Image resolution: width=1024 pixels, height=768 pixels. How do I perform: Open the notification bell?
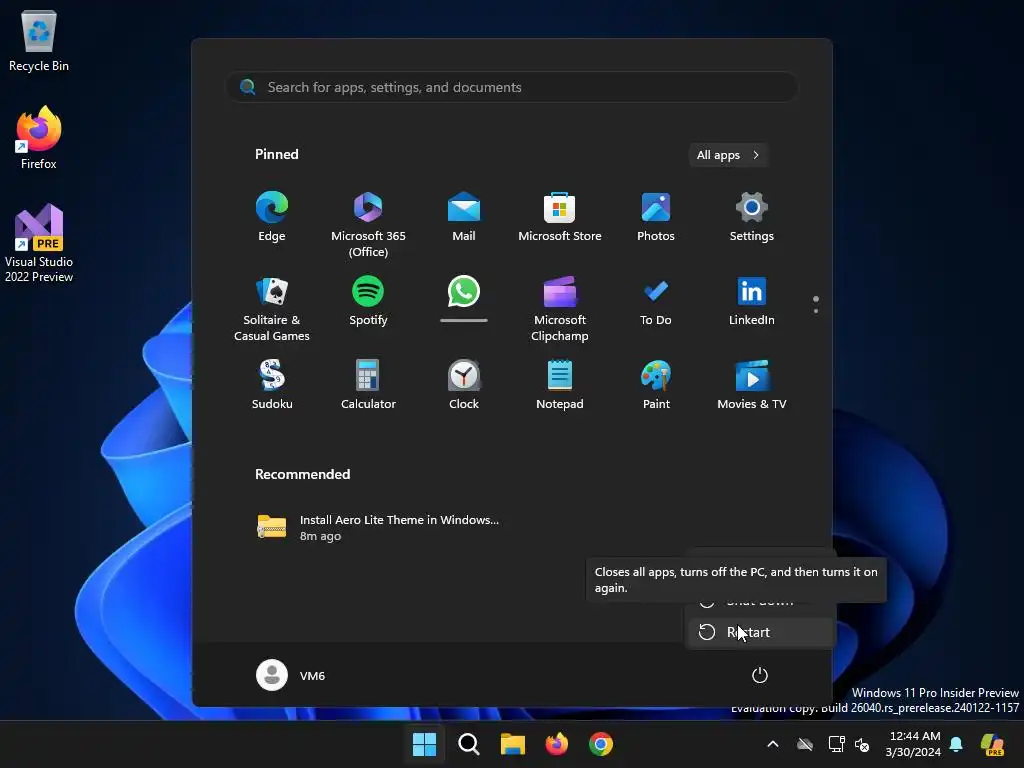956,744
